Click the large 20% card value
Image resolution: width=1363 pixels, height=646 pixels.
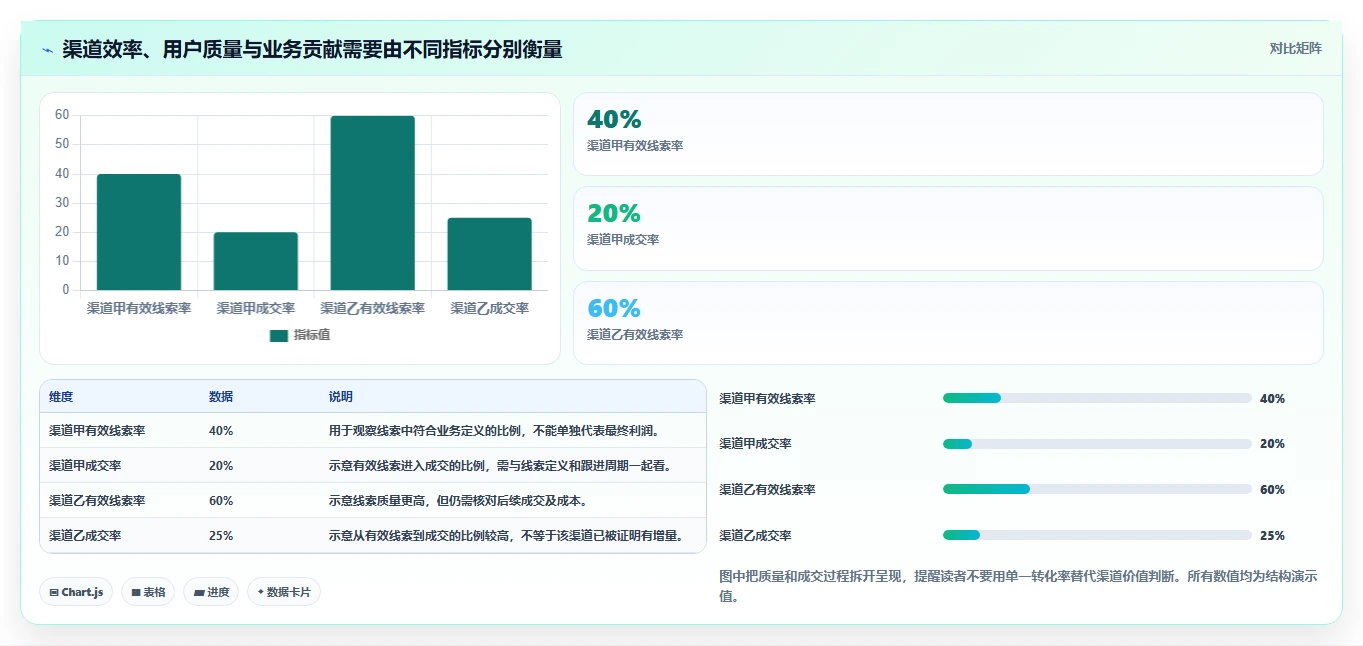[614, 214]
